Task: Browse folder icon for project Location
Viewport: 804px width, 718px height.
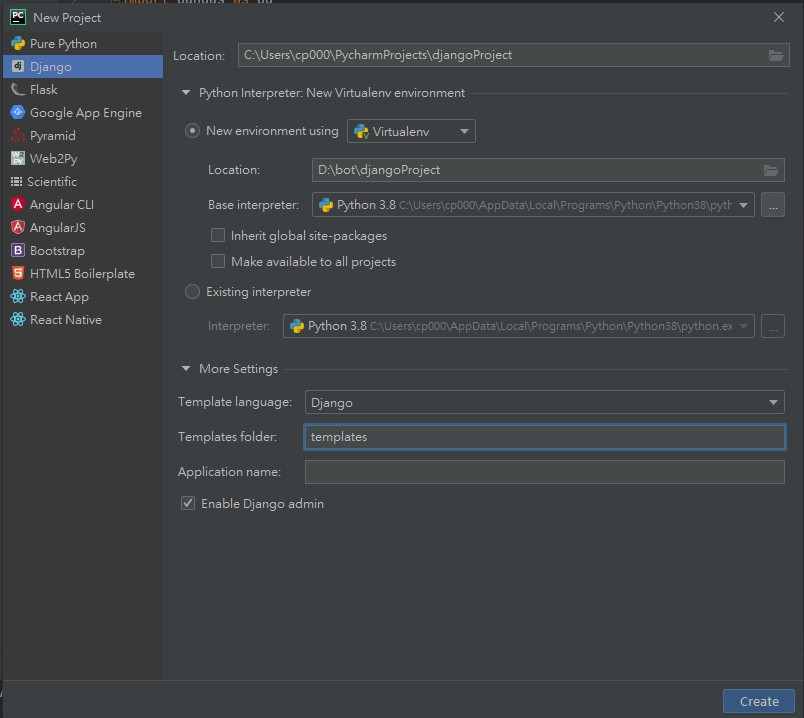Action: tap(776, 55)
